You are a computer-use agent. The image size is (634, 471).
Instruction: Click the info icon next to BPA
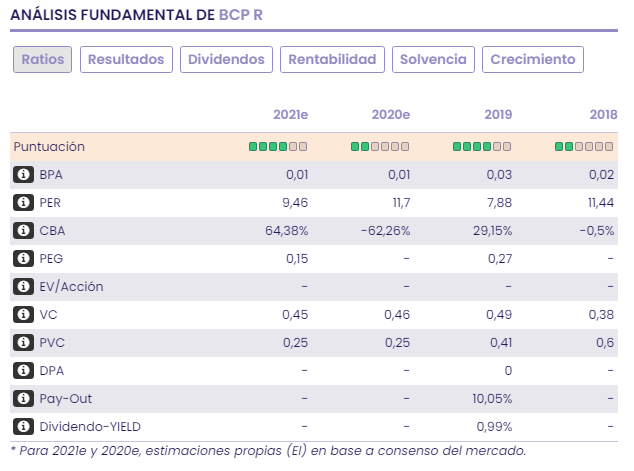23,175
